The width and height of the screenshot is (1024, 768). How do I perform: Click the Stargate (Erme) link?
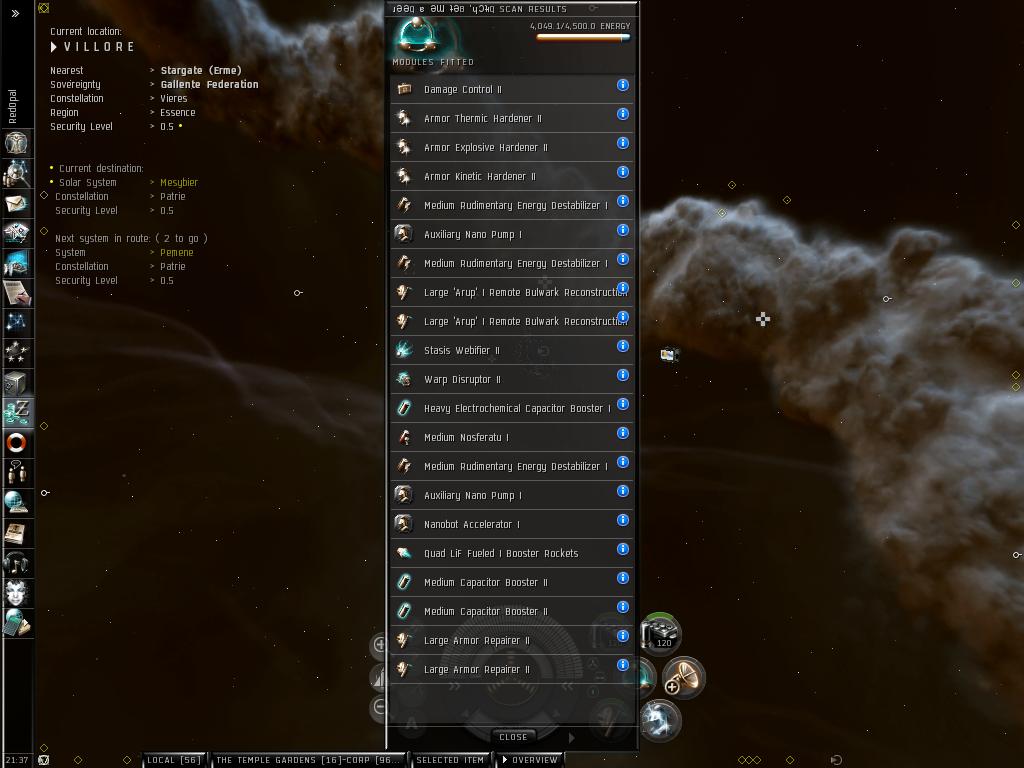(x=201, y=71)
